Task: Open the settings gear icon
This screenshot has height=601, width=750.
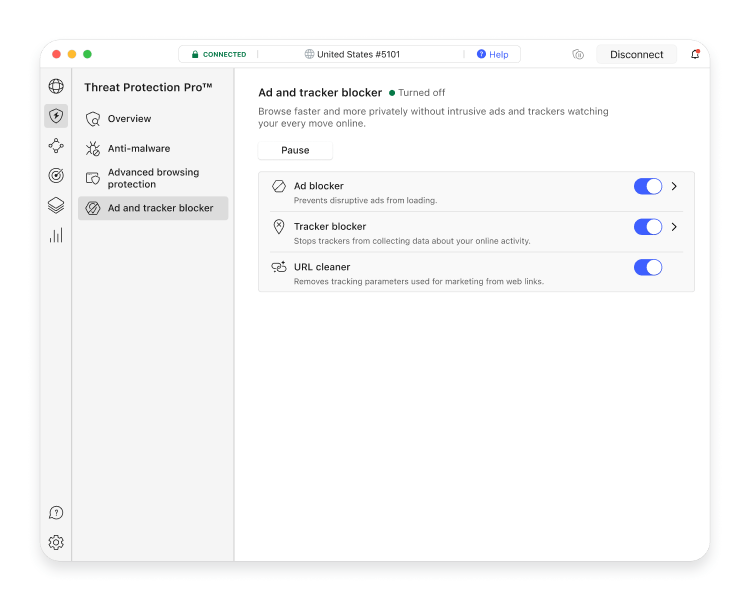Action: (56, 543)
